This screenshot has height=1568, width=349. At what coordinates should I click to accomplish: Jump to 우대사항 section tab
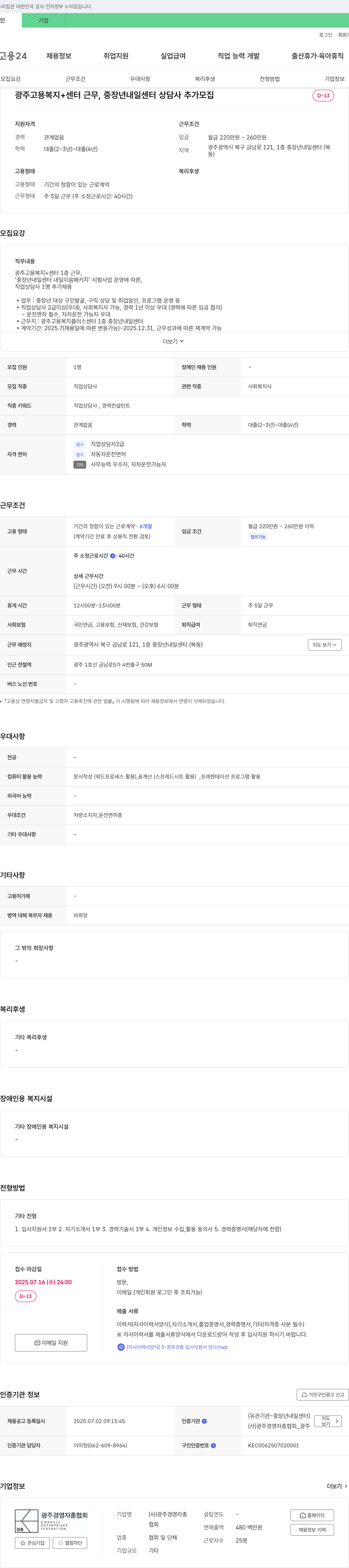(140, 79)
